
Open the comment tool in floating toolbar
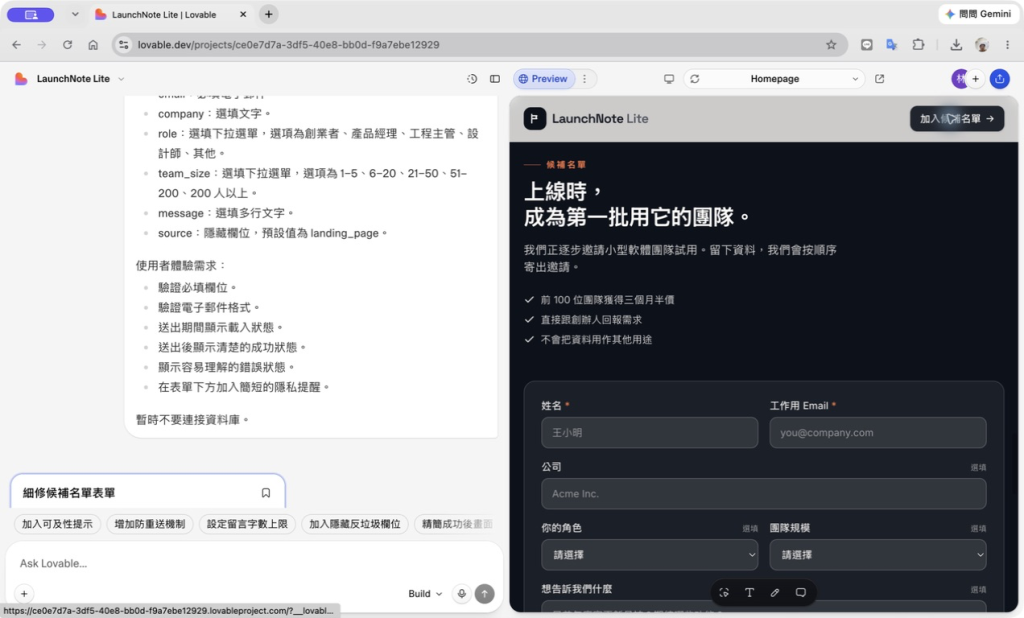pyautogui.click(x=801, y=593)
